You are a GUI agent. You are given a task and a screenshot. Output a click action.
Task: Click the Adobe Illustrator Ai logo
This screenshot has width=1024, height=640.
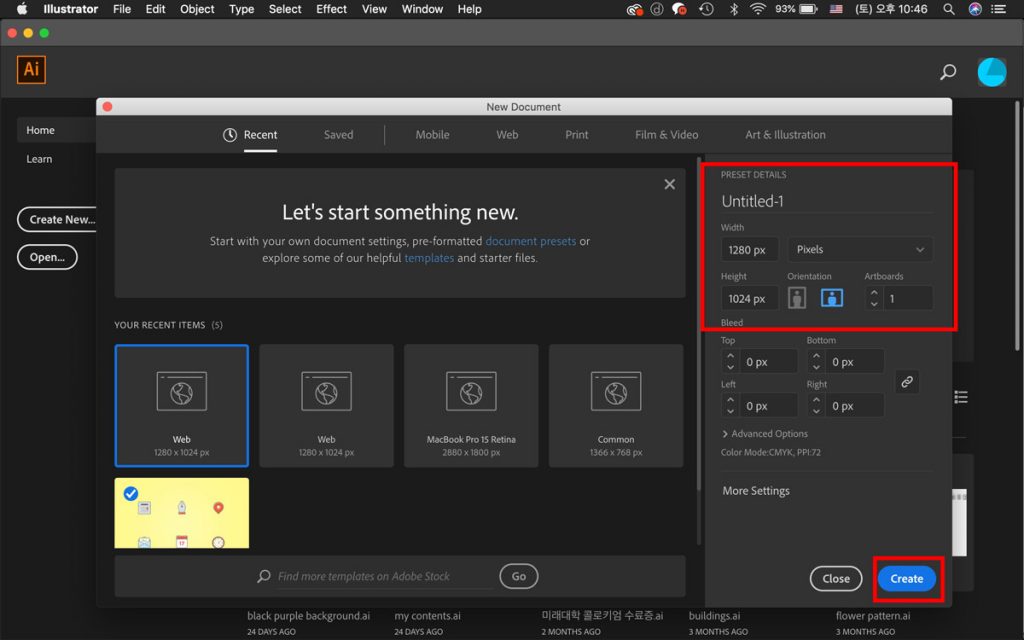coord(31,69)
